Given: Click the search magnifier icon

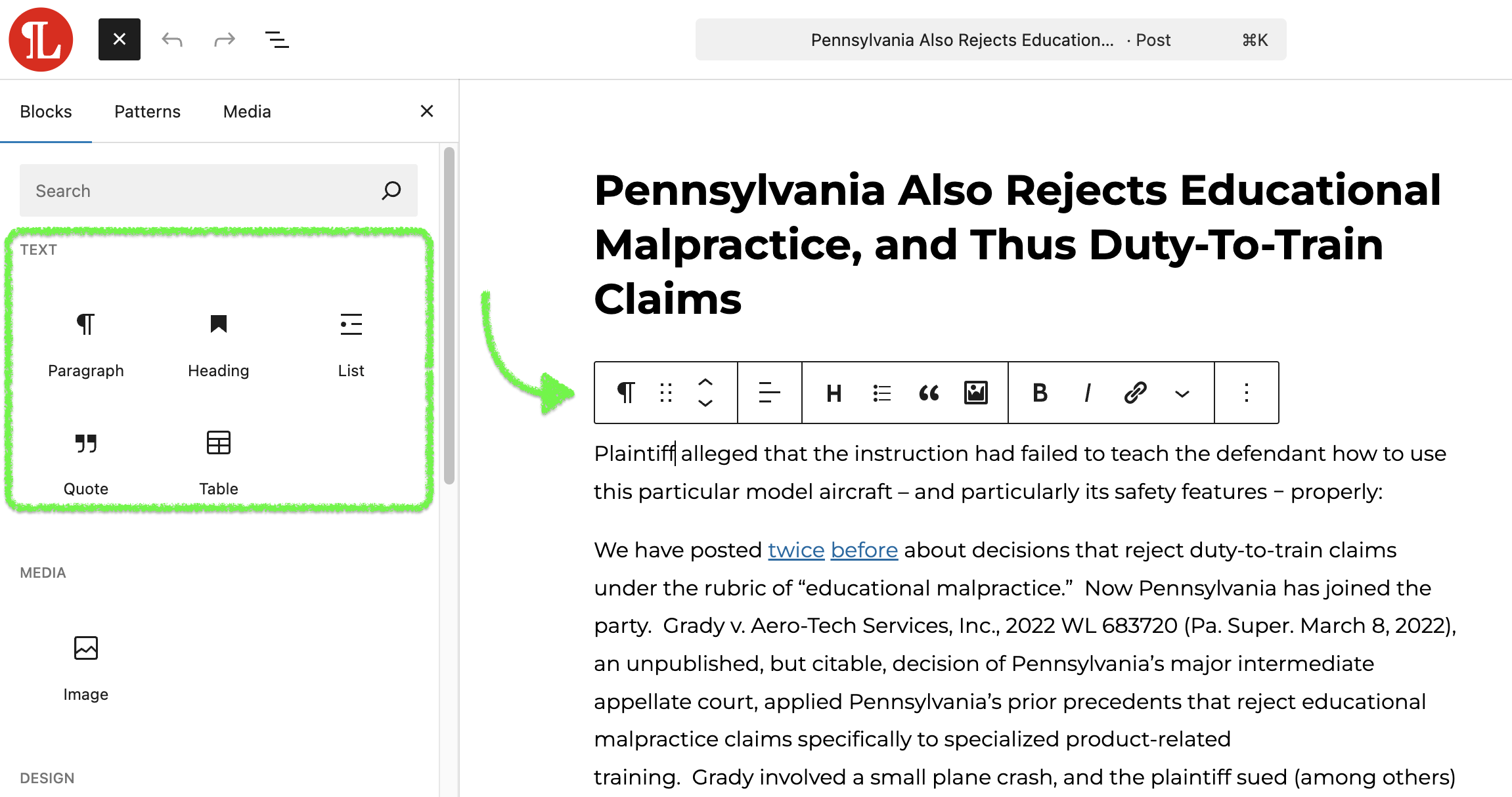Looking at the screenshot, I should click(391, 190).
